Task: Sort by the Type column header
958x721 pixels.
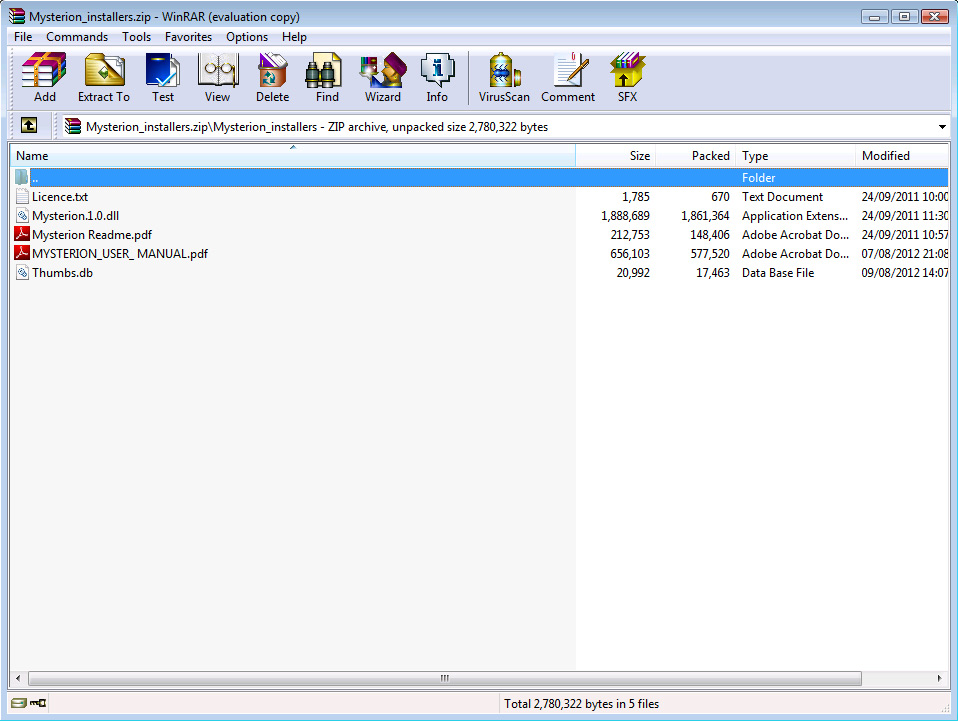Action: tap(795, 155)
